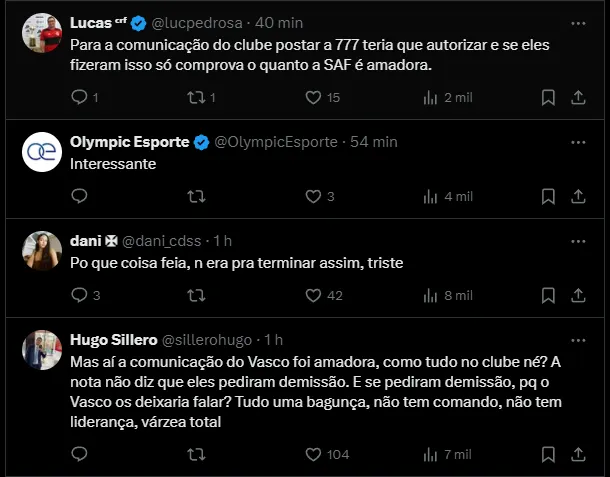Open the @dani_cdss profile handle

[x=164, y=241]
